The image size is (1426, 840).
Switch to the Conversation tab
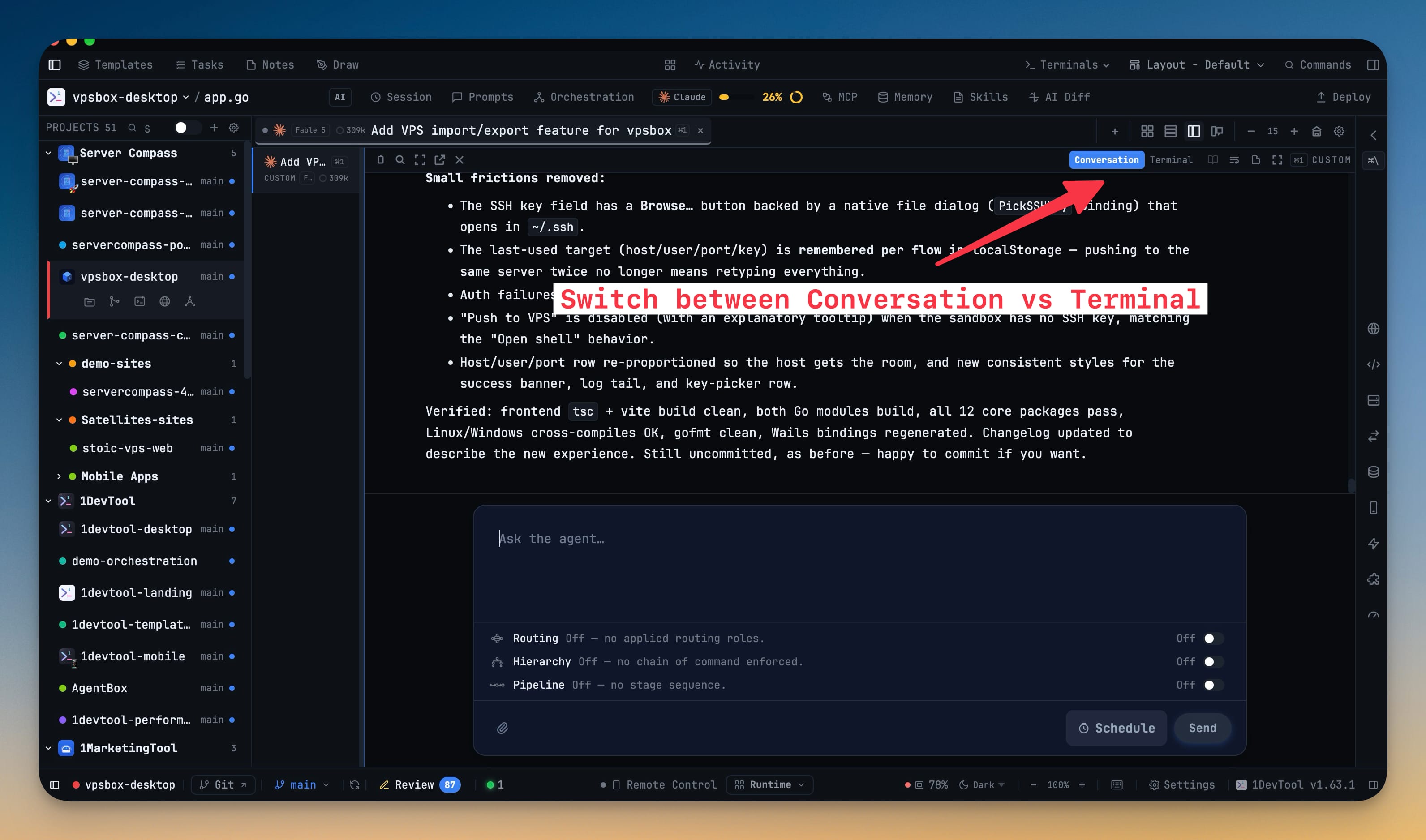pos(1106,160)
